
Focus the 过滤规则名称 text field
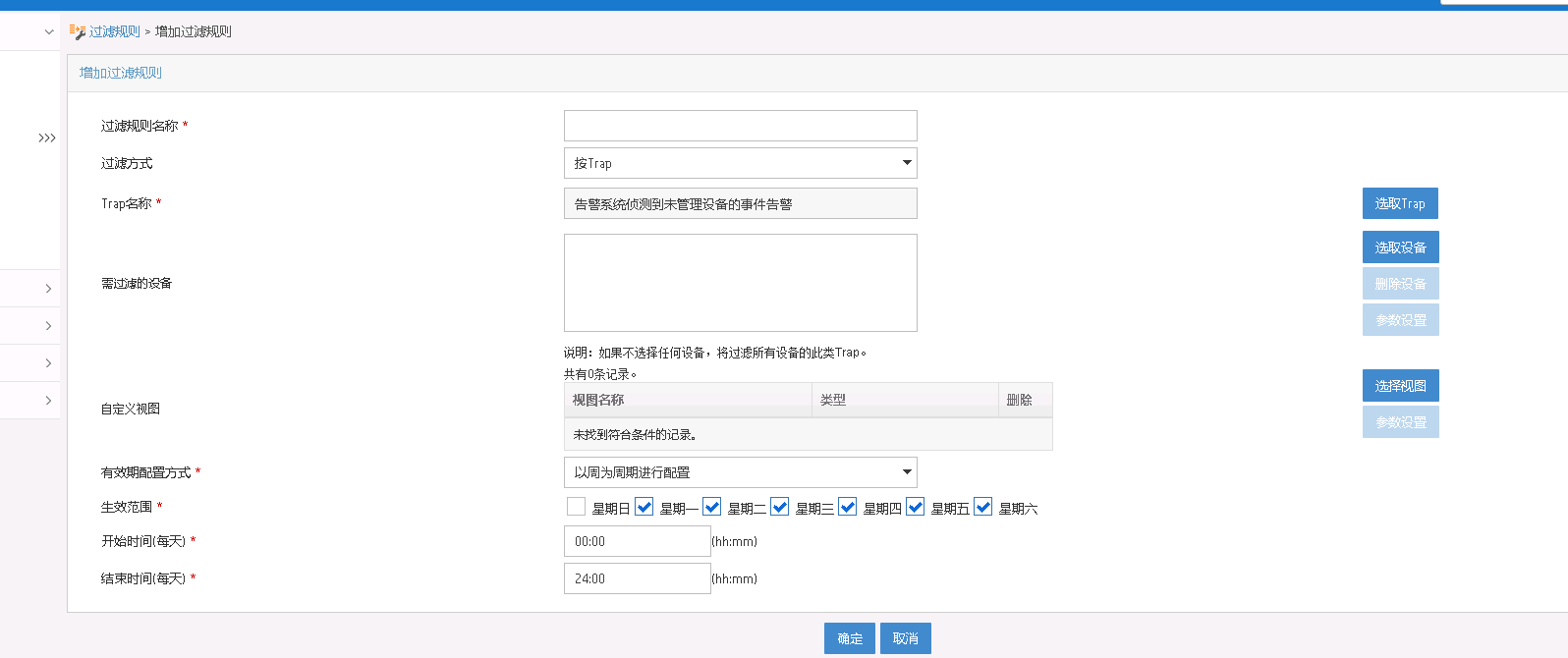[740, 126]
